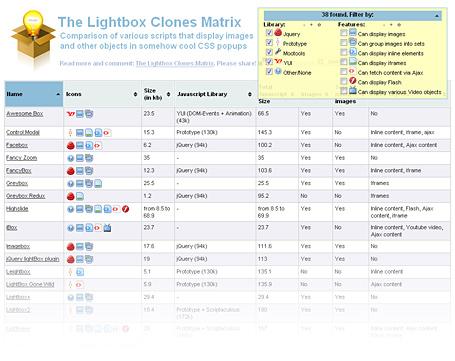This screenshot has height=361, width=455.
Task: Click the question-mark icon in Highslide row
Action: pos(70,209)
